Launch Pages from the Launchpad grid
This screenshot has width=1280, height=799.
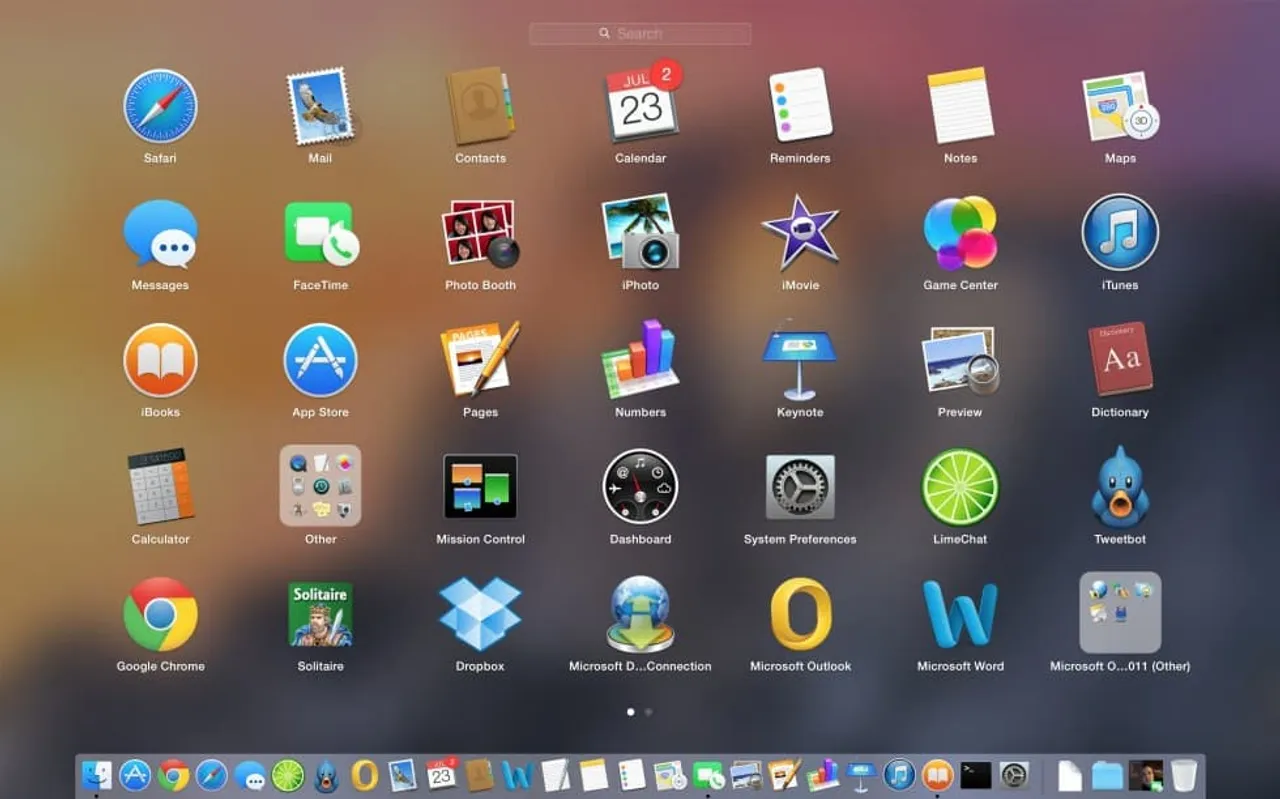point(480,359)
